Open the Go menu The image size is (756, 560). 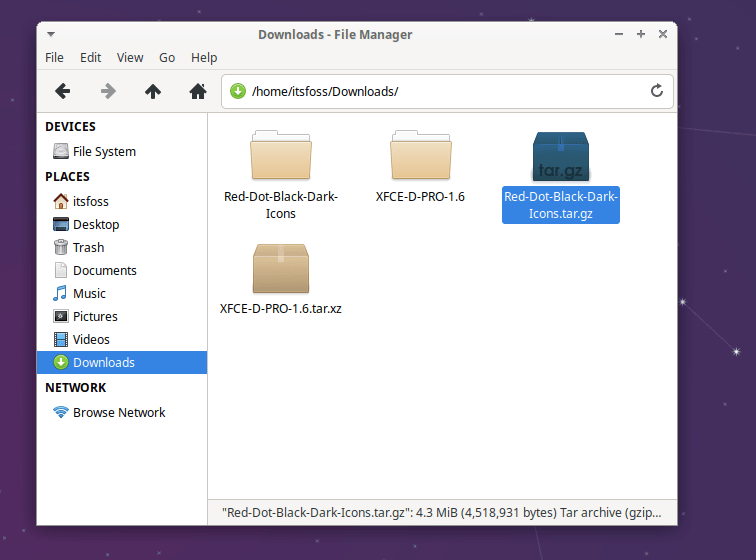167,58
